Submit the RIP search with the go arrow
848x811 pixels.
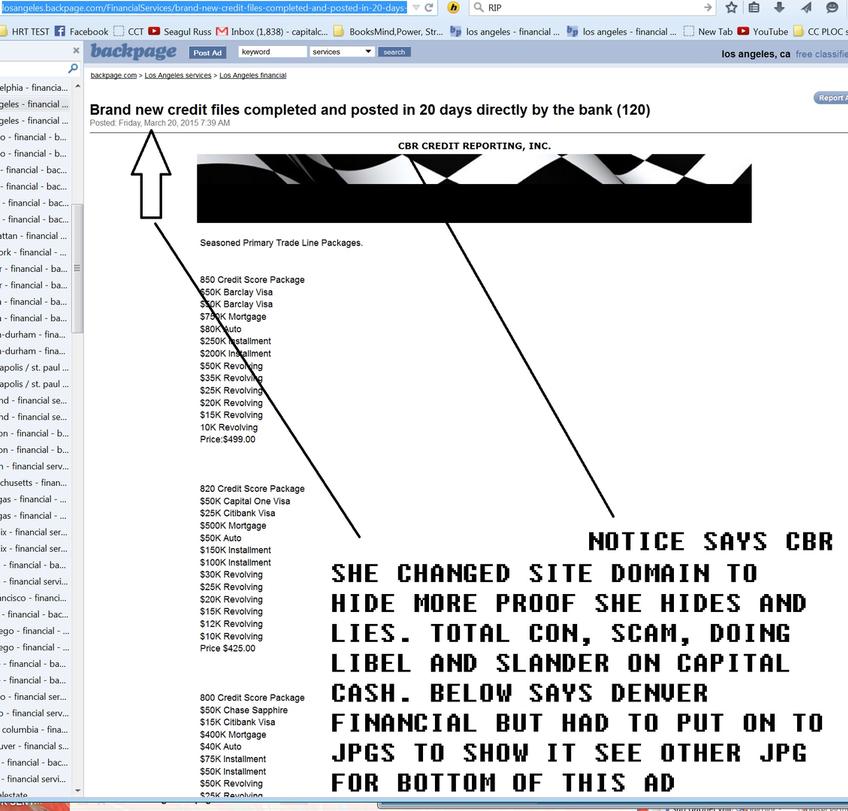tap(707, 8)
